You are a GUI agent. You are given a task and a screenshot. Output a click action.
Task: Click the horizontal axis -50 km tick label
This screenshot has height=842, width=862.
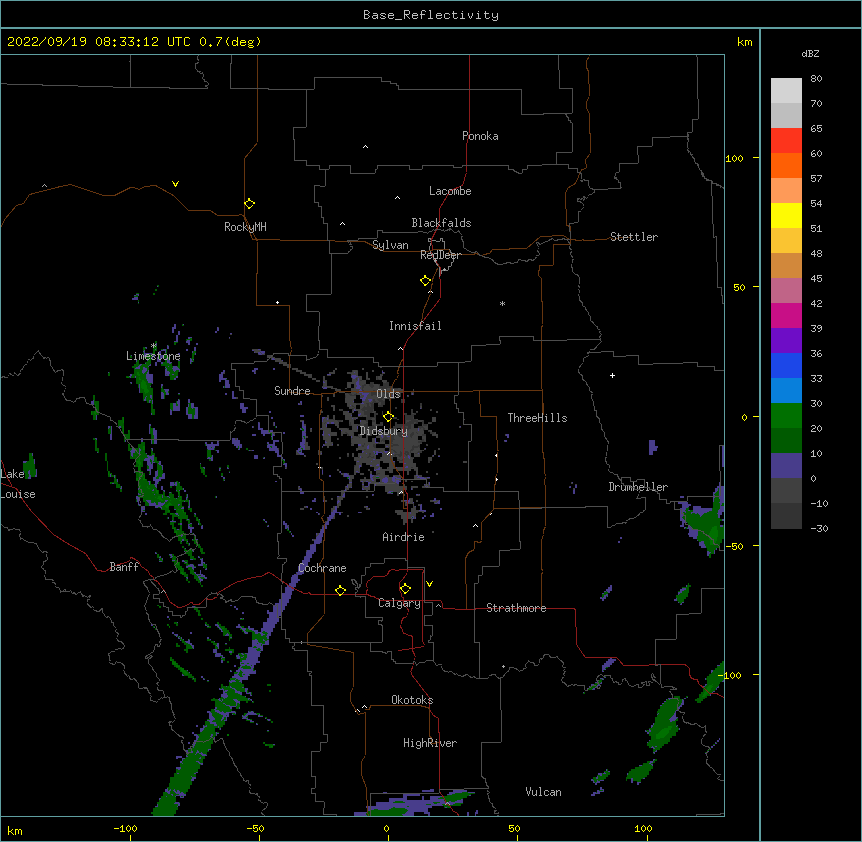pyautogui.click(x=255, y=828)
